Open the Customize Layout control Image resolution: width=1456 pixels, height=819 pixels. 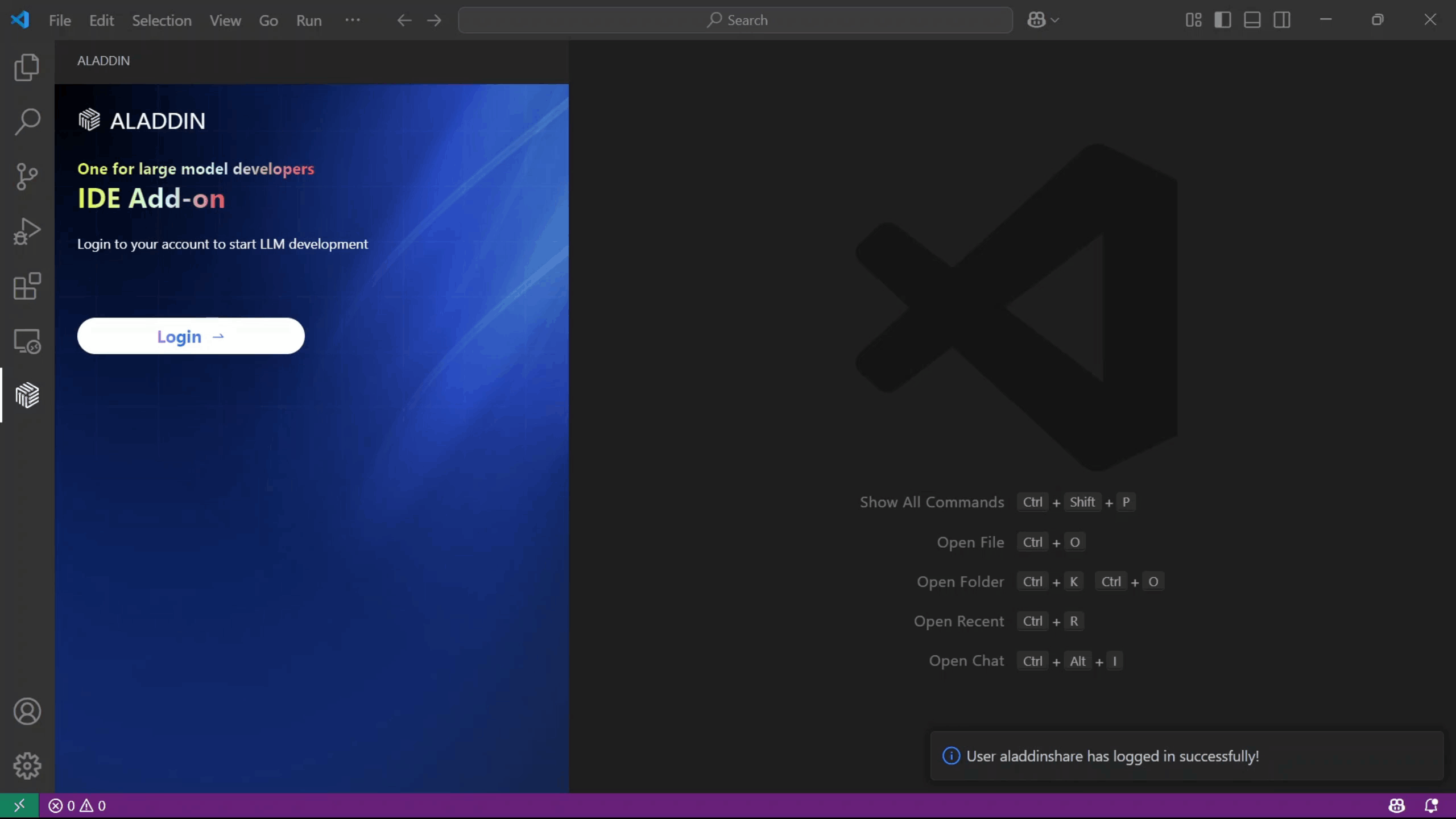1193,20
